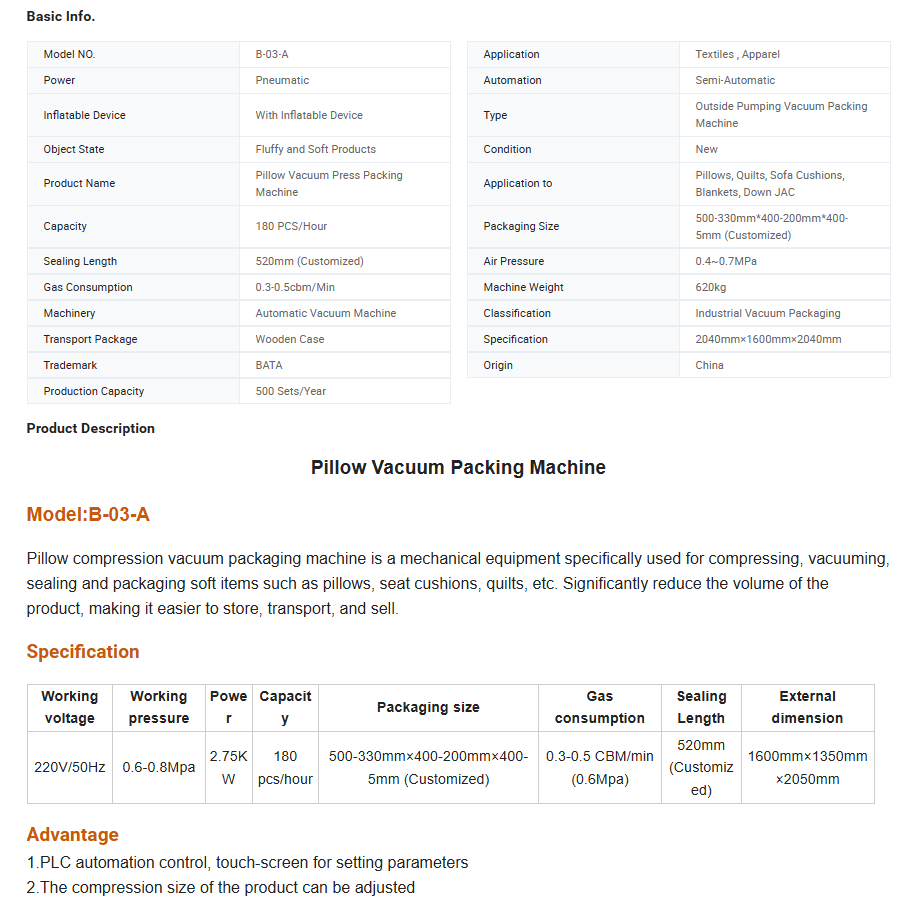
Task: Select the Semi-Automatic automation value
Action: [x=735, y=80]
